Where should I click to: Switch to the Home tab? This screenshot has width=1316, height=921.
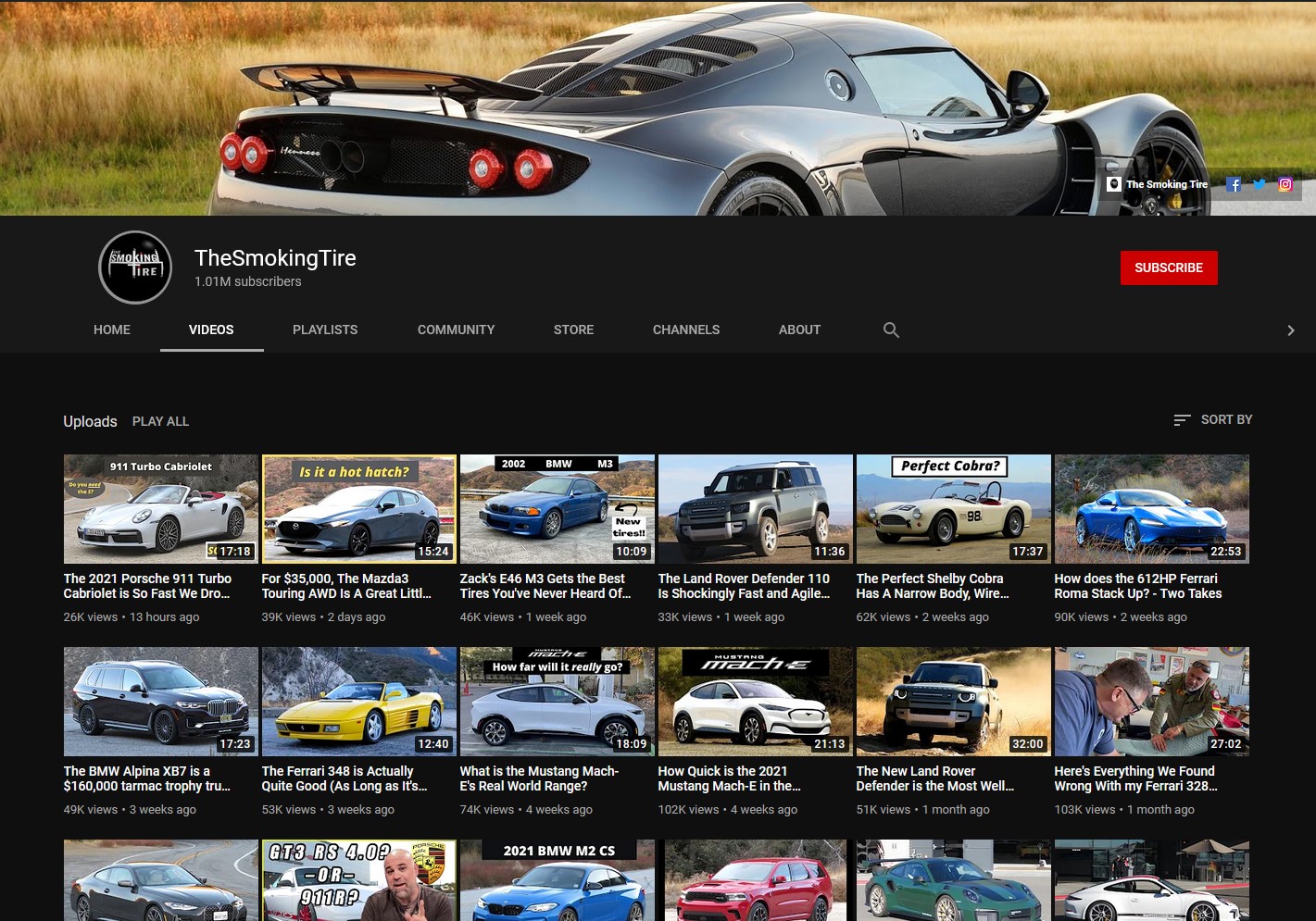tap(112, 330)
